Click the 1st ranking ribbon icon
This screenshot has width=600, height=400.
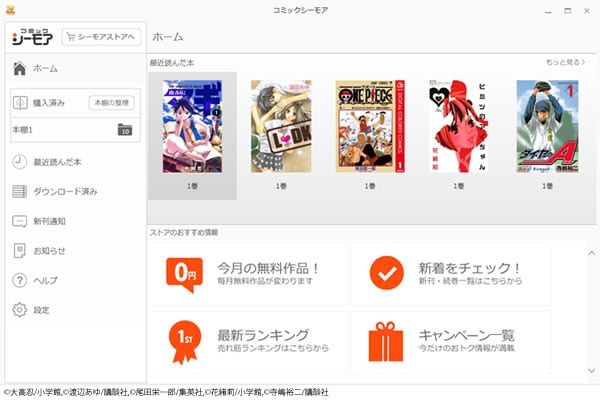[185, 342]
